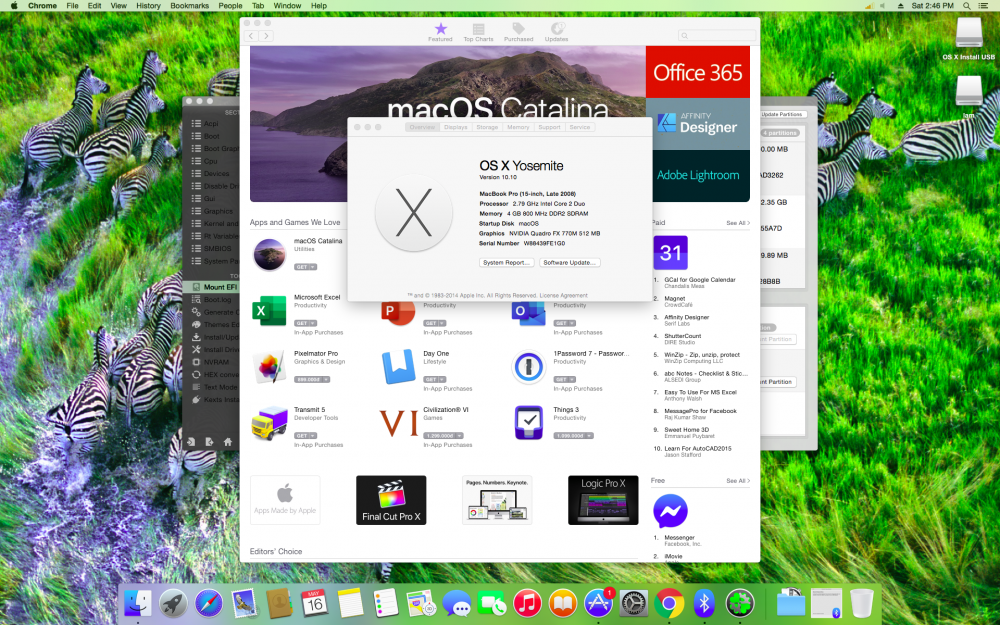Open Final Cut Pro X tile
Viewport: 1000px width, 625px height.
click(x=391, y=500)
